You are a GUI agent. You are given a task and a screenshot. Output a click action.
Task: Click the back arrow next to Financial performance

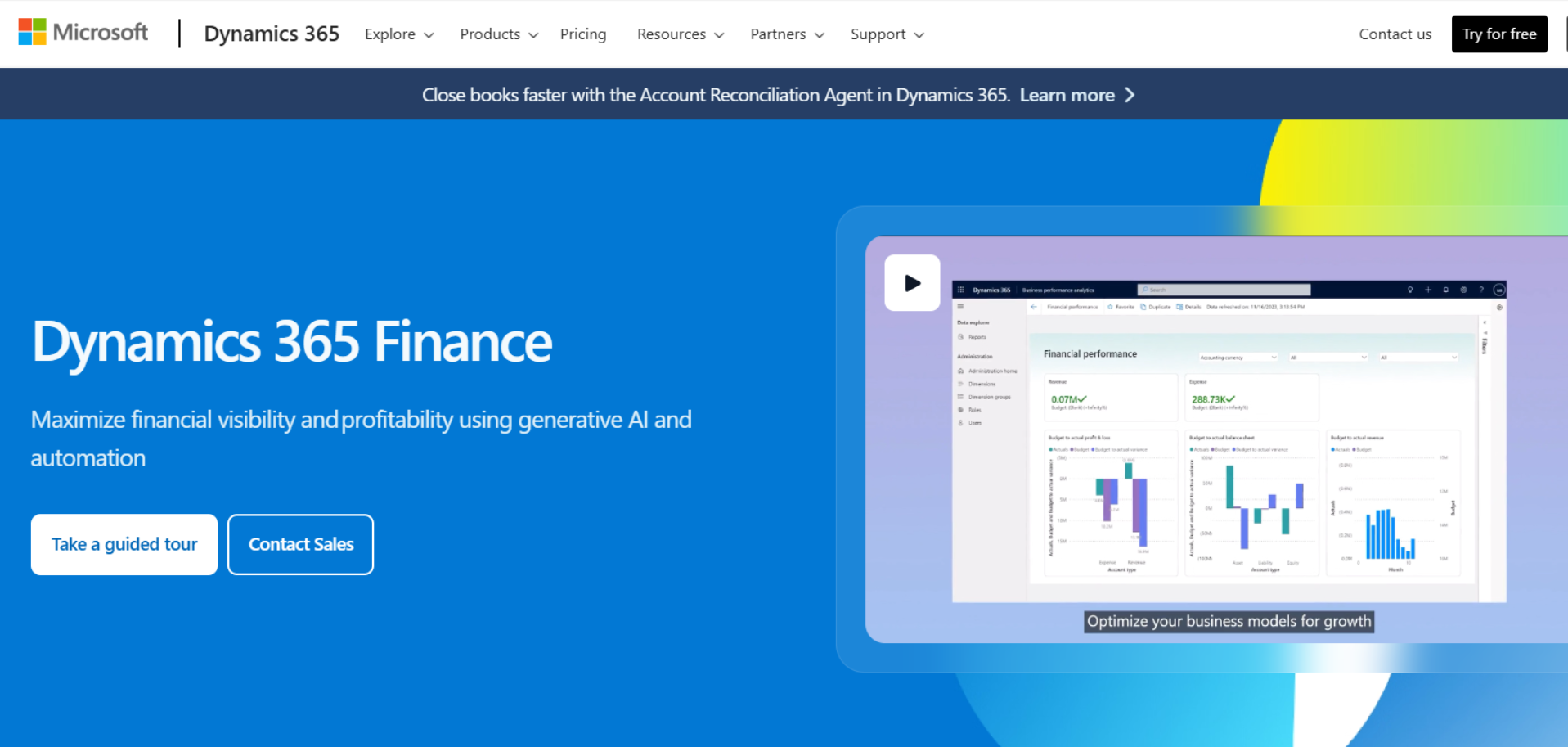click(1034, 307)
